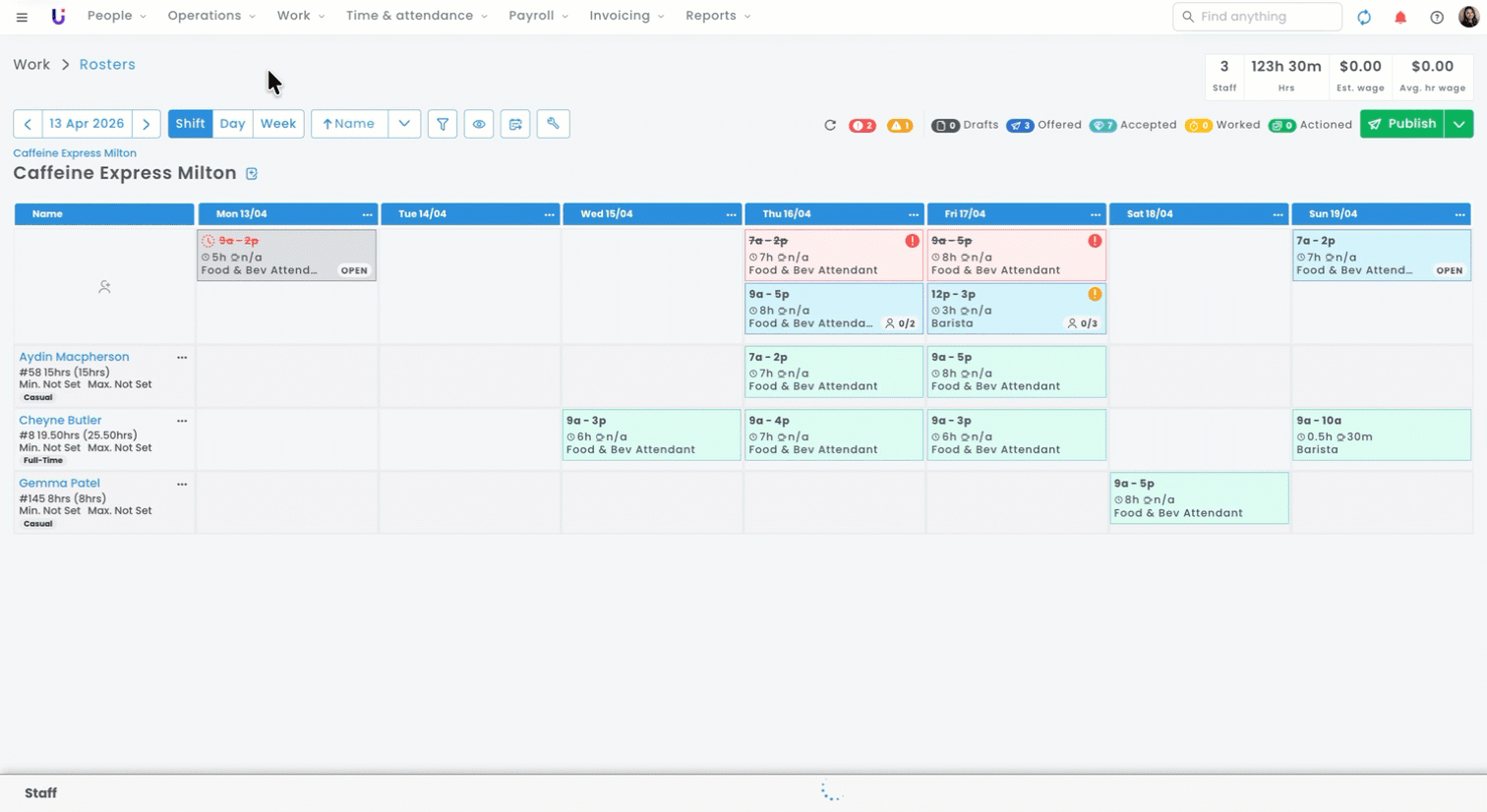Open the Name sort dropdown arrow
This screenshot has height=812, width=1487.
404,124
